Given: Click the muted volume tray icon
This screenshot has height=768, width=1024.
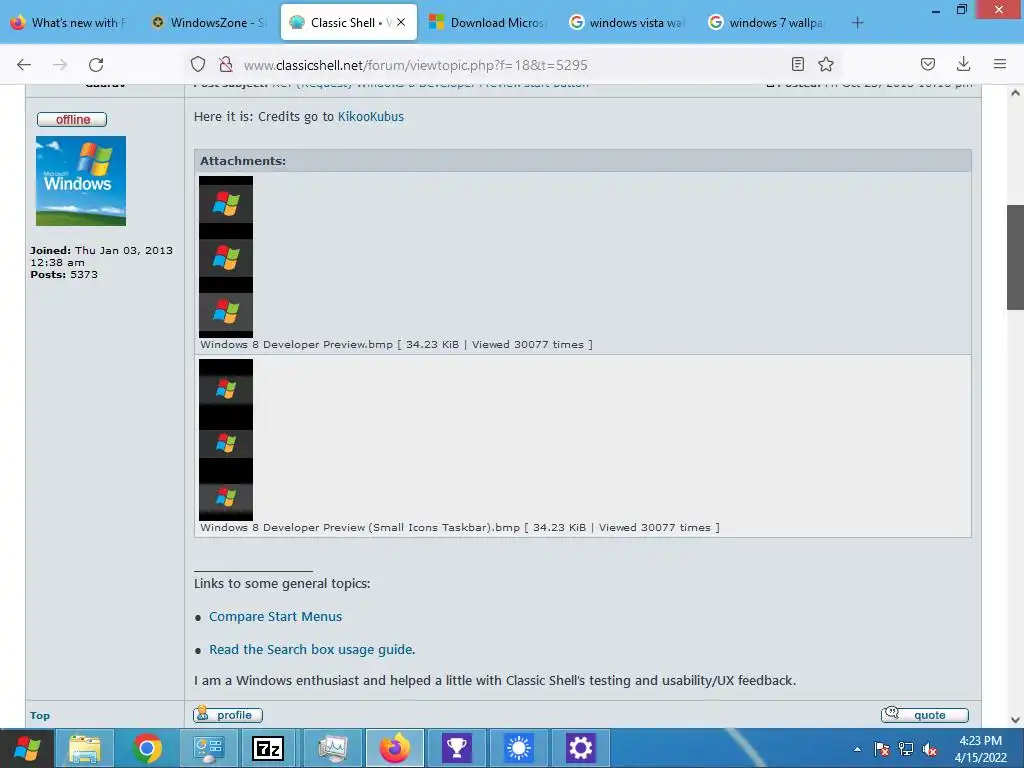Looking at the screenshot, I should click(930, 749).
